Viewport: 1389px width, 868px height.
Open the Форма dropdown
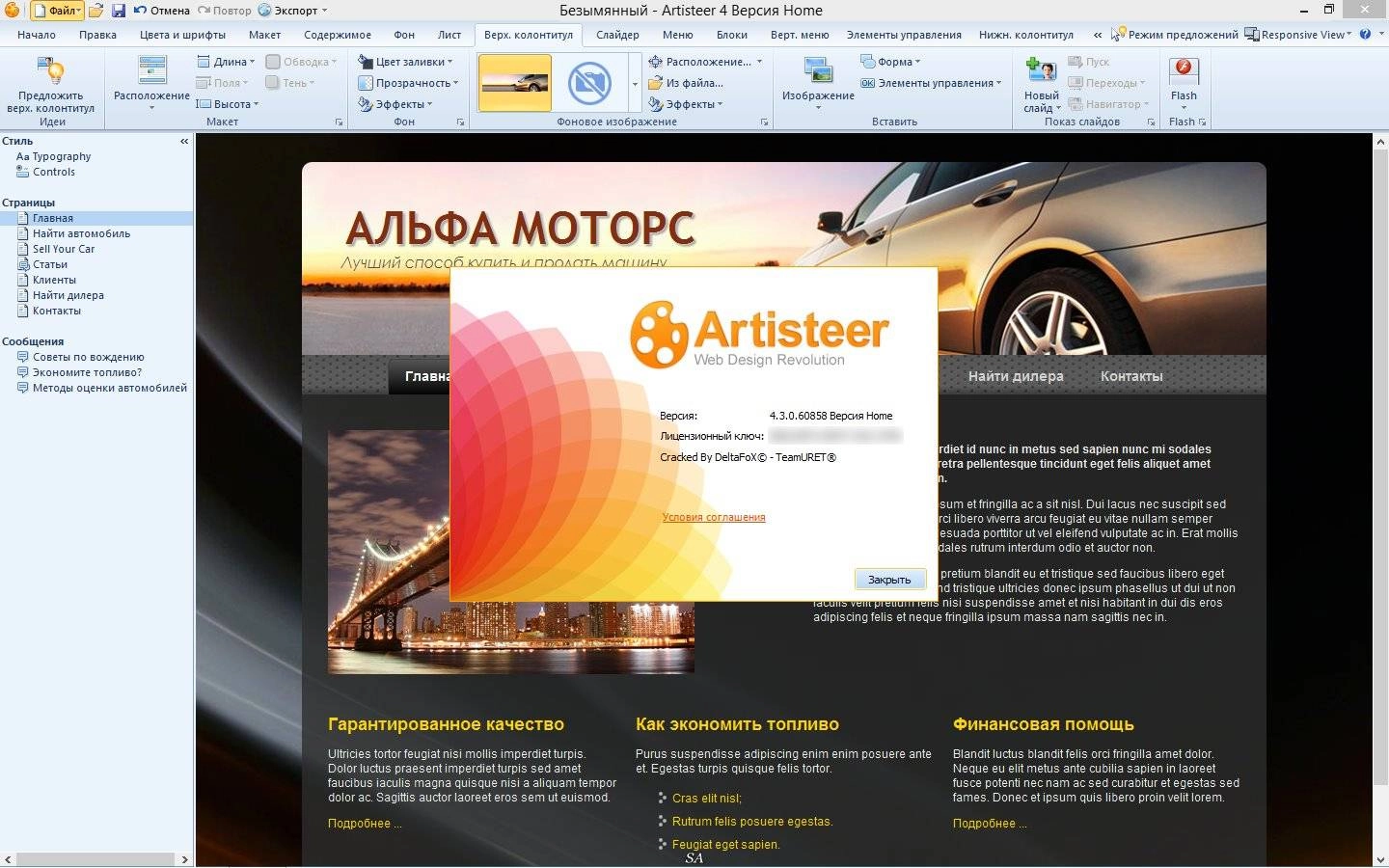(x=890, y=62)
